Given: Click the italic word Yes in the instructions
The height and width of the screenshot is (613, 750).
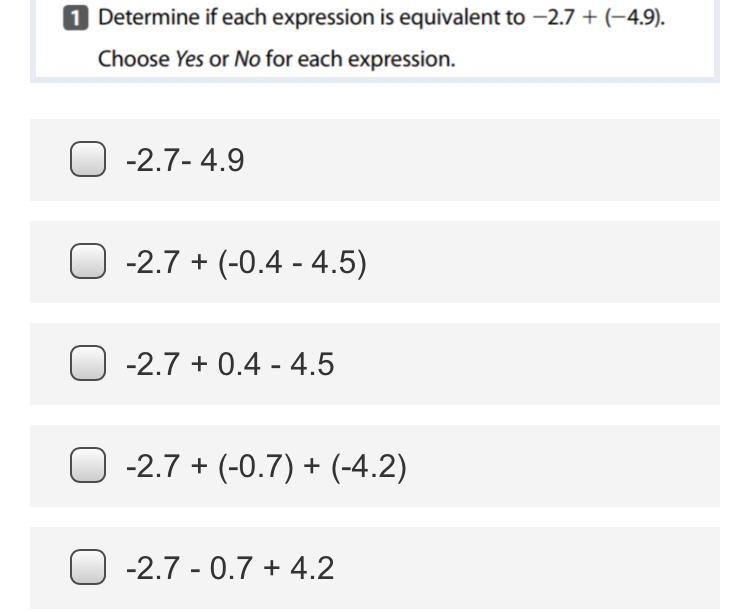Looking at the screenshot, I should 189,59.
